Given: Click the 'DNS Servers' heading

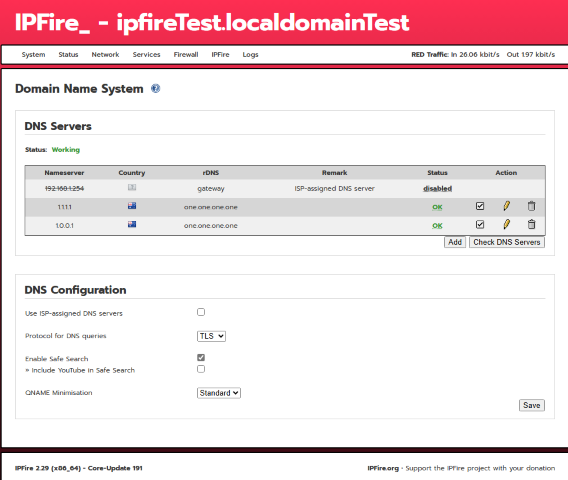Looking at the screenshot, I should point(58,126).
